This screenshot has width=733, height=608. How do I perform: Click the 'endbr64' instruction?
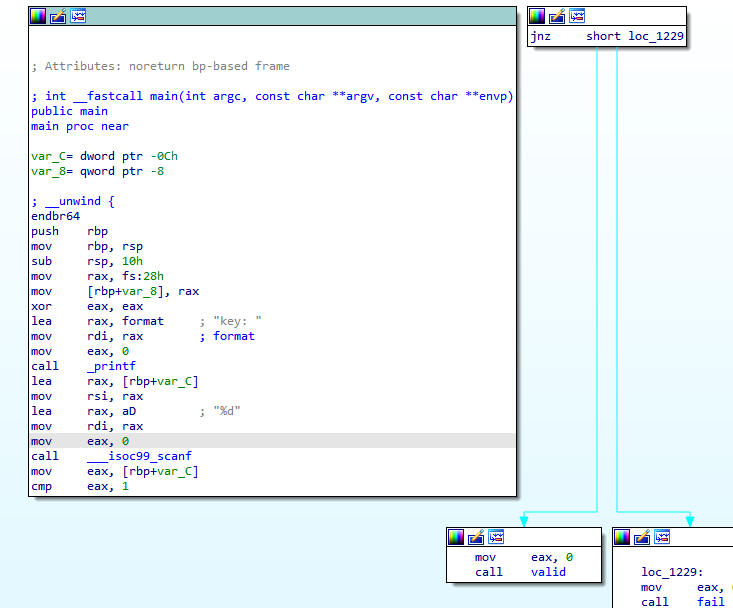(56, 216)
